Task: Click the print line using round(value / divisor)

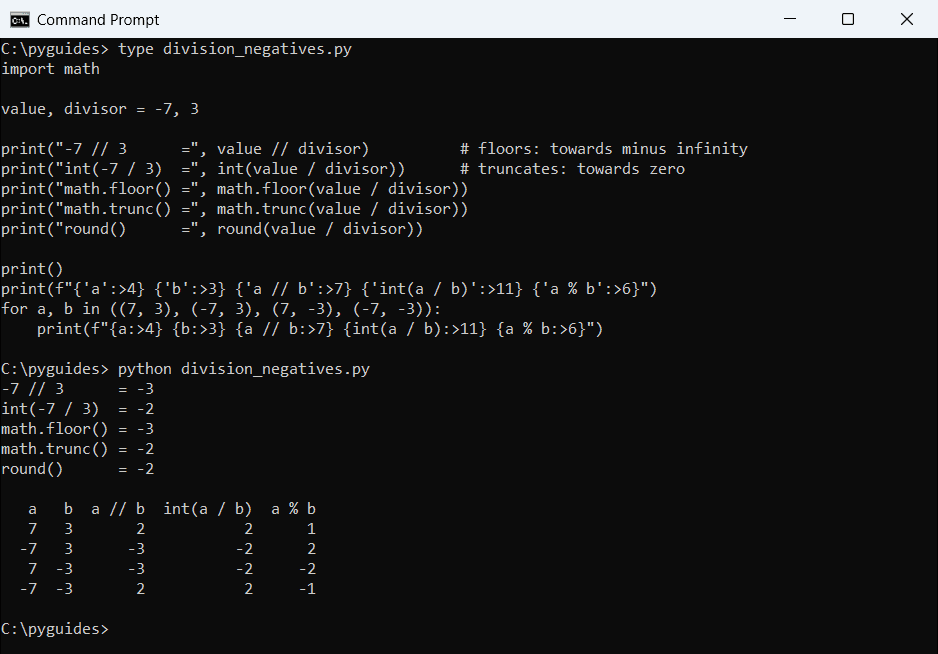Action: (x=212, y=229)
